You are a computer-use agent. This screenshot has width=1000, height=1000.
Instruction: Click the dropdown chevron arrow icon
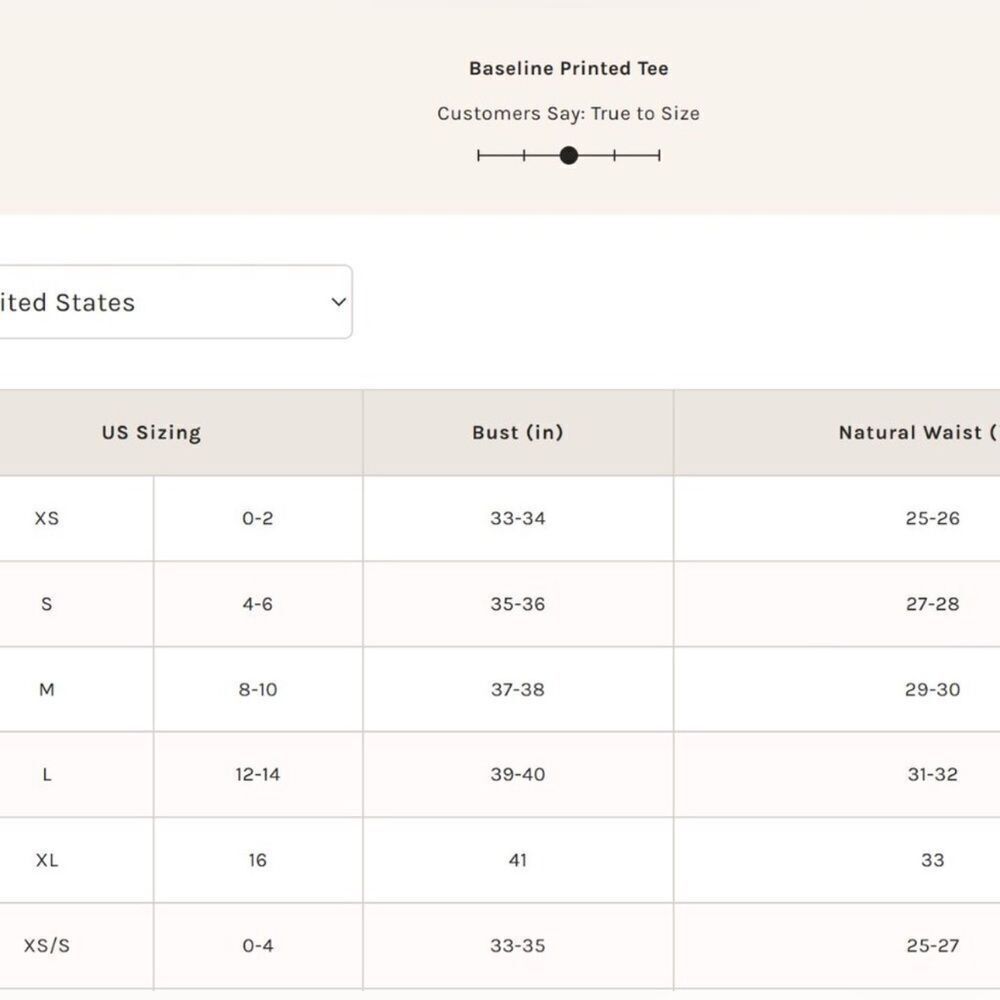point(339,302)
